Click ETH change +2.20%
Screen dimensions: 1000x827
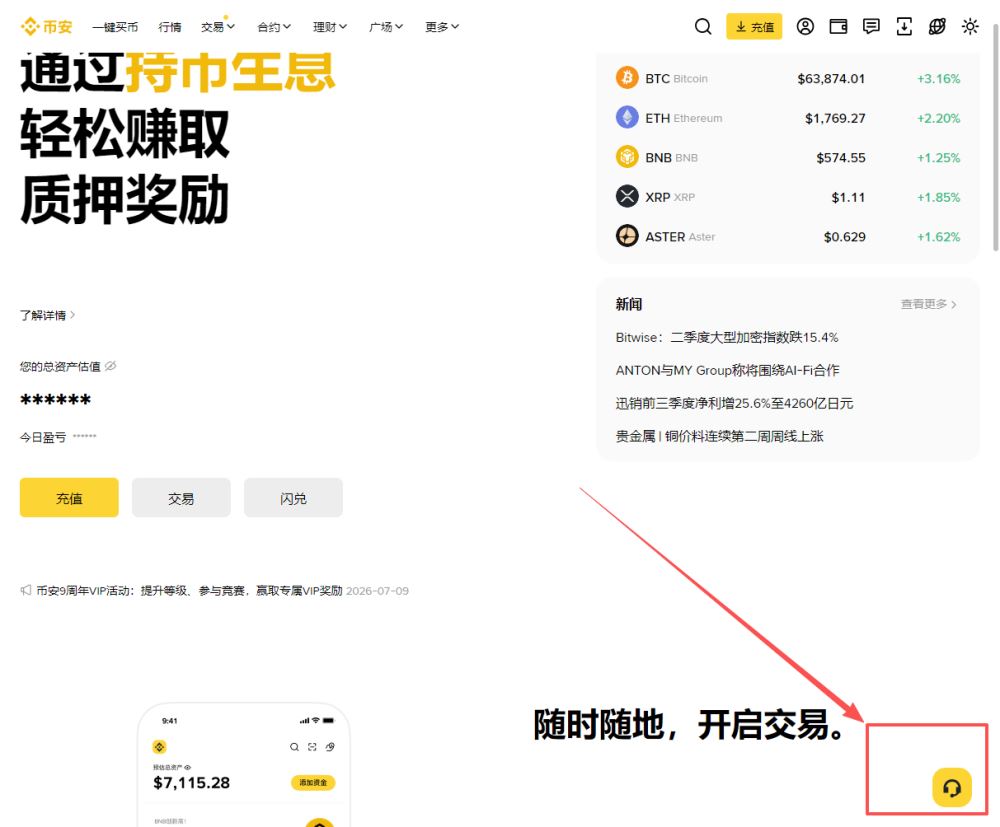click(x=938, y=118)
